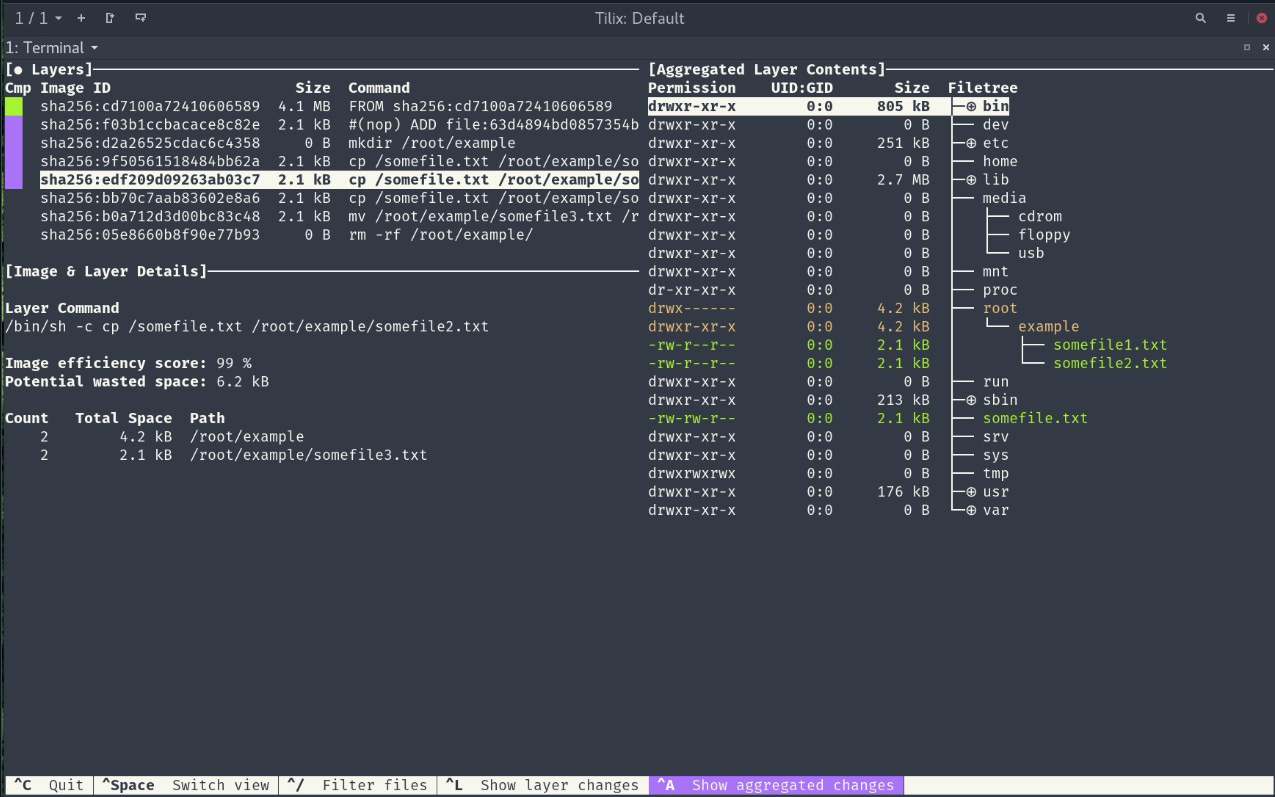Click ^L Show layer changes
Screen dimensions: 1275x797
pos(543,785)
